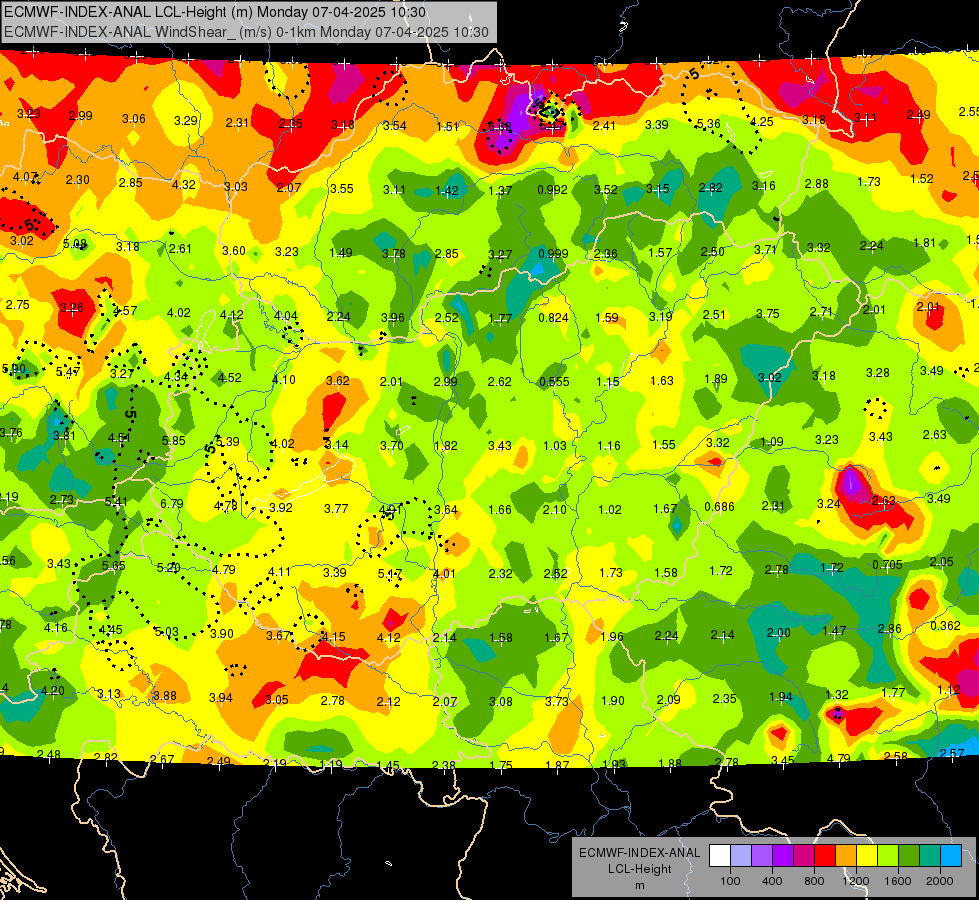Click the legend scale value 2000

pyautogui.click(x=940, y=881)
